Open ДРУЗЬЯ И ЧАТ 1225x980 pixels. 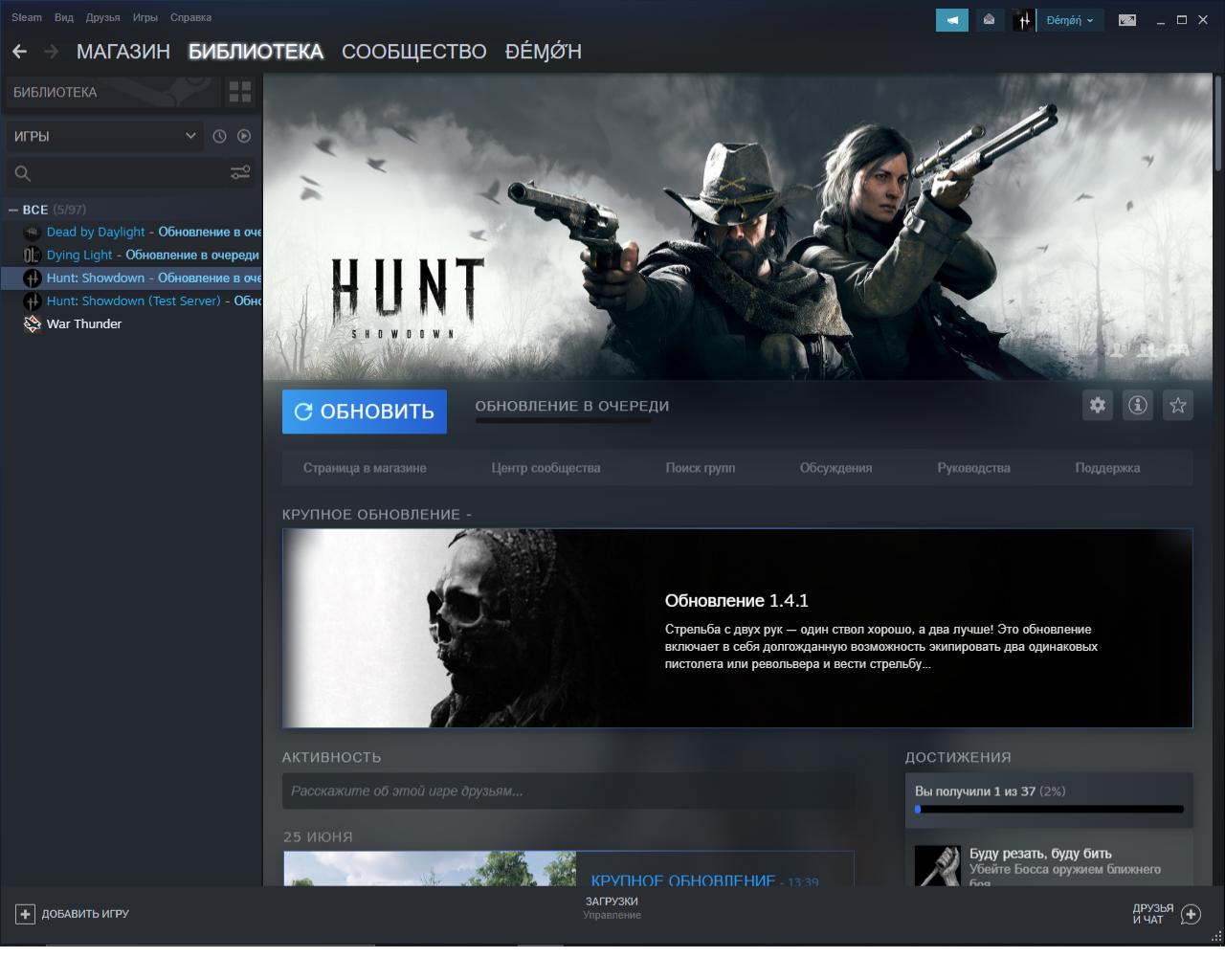pyautogui.click(x=1167, y=914)
